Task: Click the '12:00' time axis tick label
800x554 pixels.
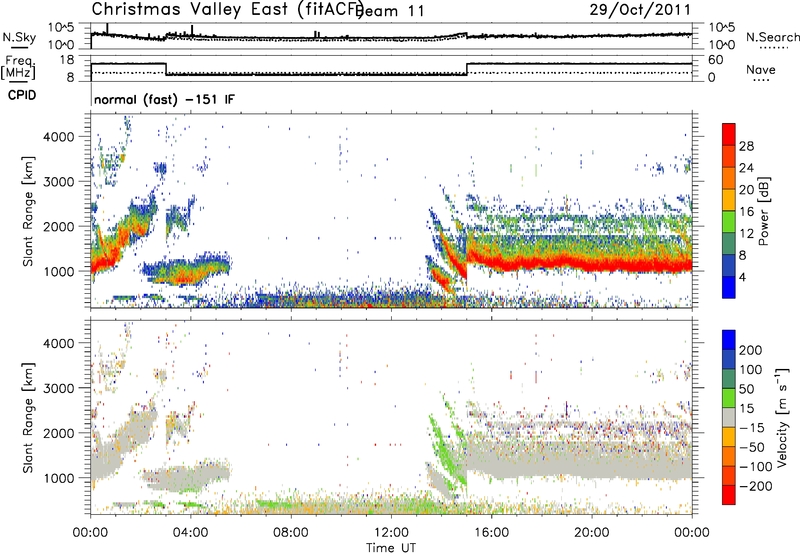Action: tap(391, 533)
